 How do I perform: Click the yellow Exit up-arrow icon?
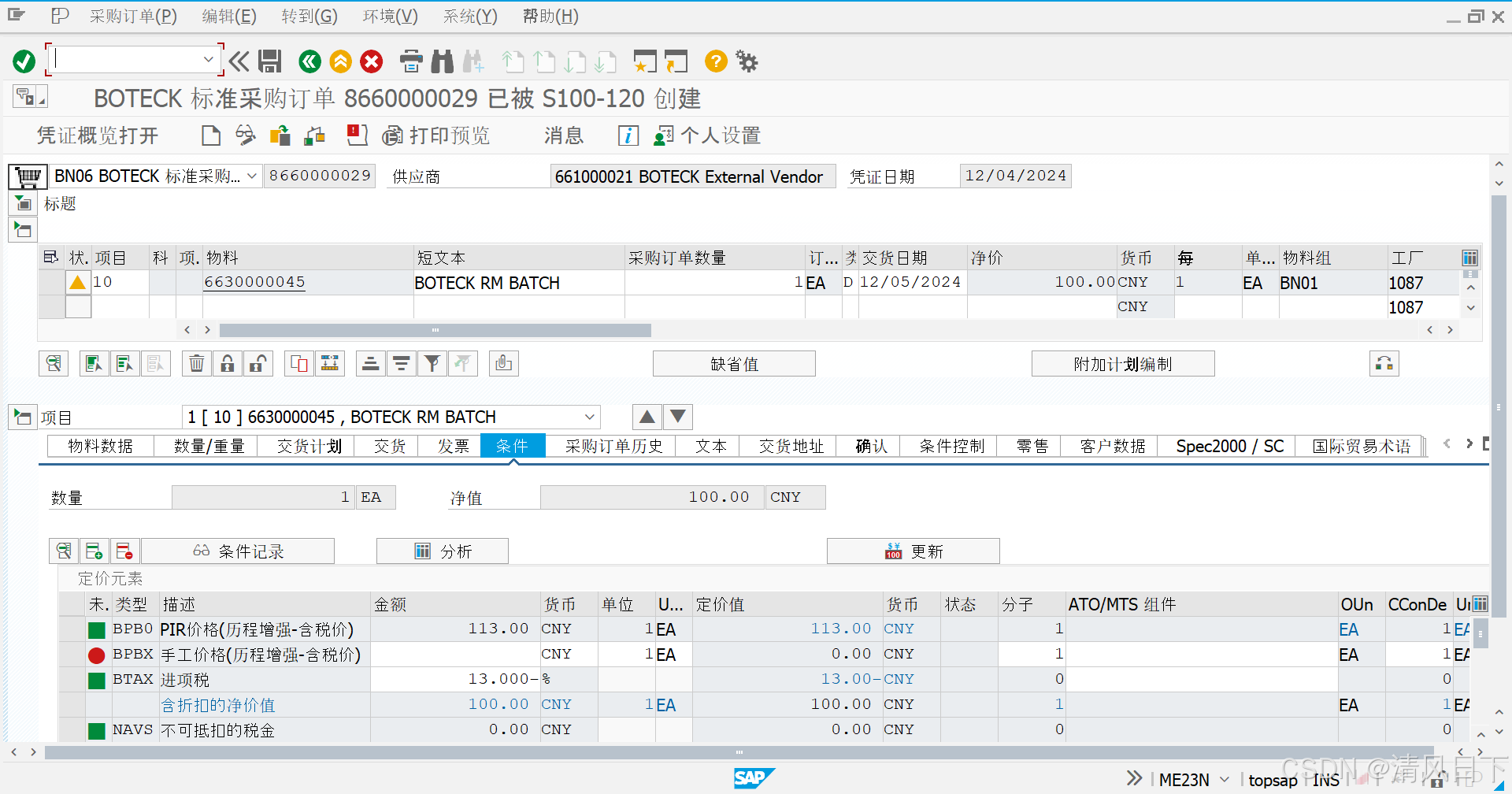coord(340,61)
